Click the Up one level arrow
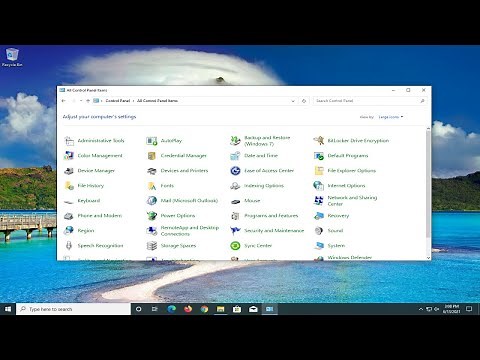480x360 pixels. tap(88, 101)
